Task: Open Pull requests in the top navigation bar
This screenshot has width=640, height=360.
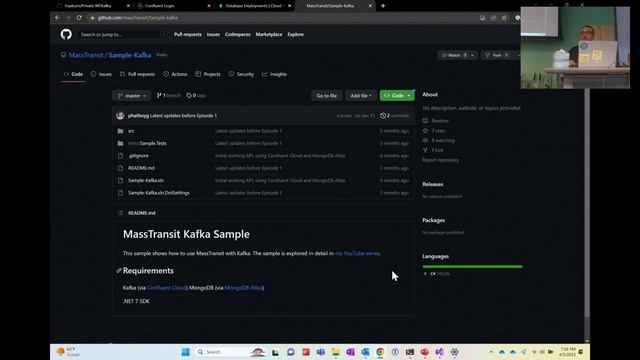Action: pyautogui.click(x=188, y=35)
